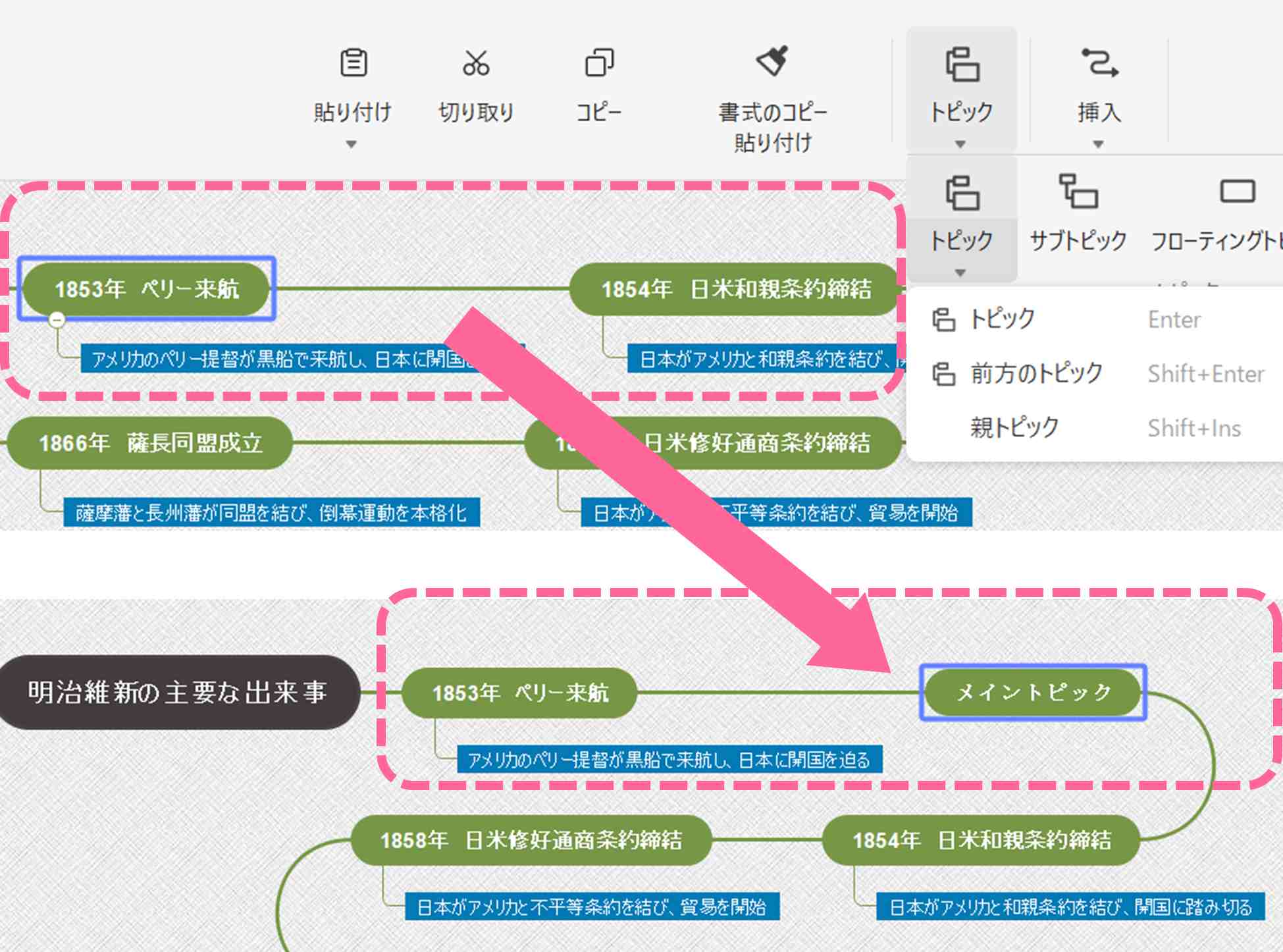Viewport: 1283px width, 952px height.
Task: Click subtopic アメリカのペリー提督が黒船で来航し、日本に開国を迫る
Action: tap(669, 760)
